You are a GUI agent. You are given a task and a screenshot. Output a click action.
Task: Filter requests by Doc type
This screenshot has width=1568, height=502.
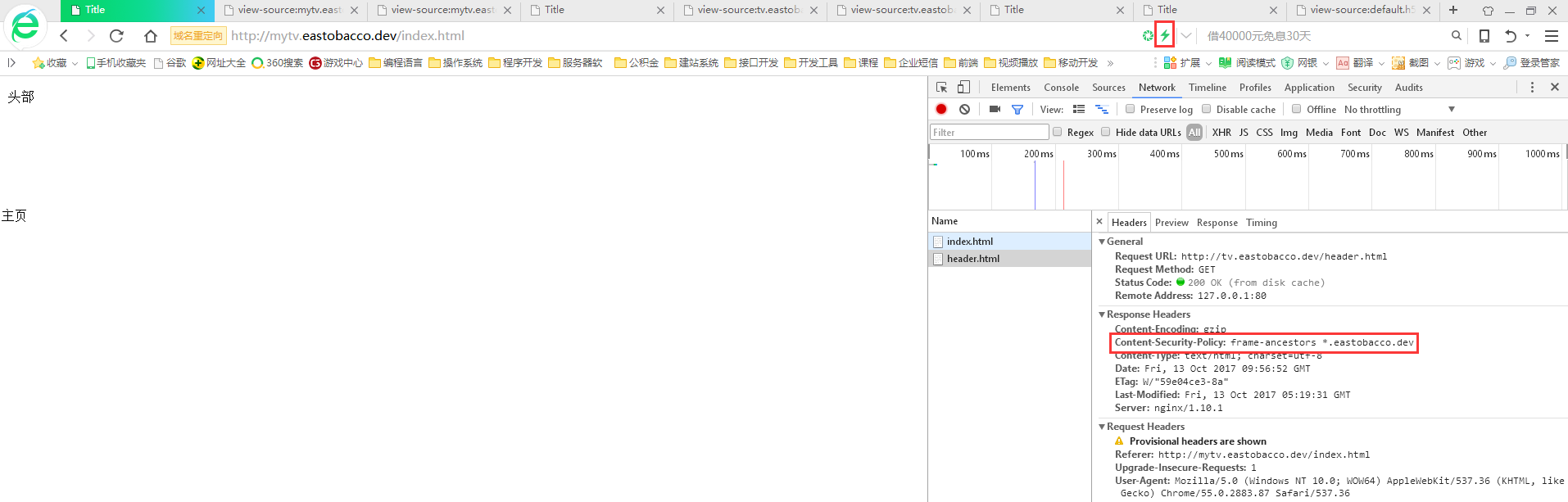pyautogui.click(x=1377, y=133)
